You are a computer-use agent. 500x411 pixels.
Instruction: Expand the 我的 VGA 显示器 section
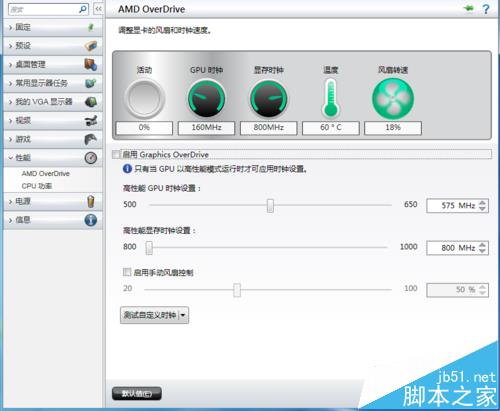[10, 102]
